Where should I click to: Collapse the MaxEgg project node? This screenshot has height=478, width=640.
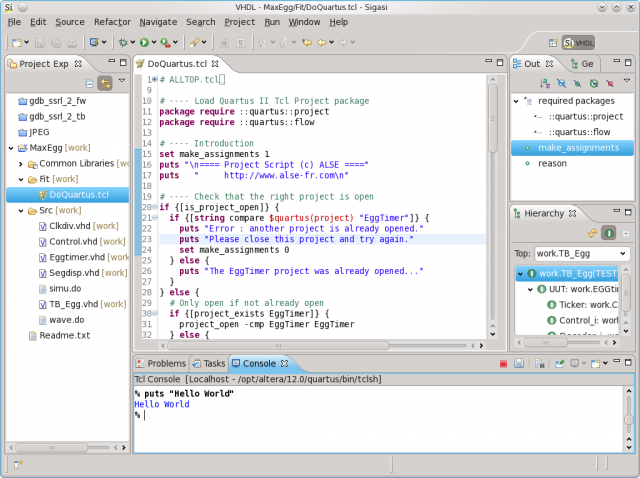[11, 148]
